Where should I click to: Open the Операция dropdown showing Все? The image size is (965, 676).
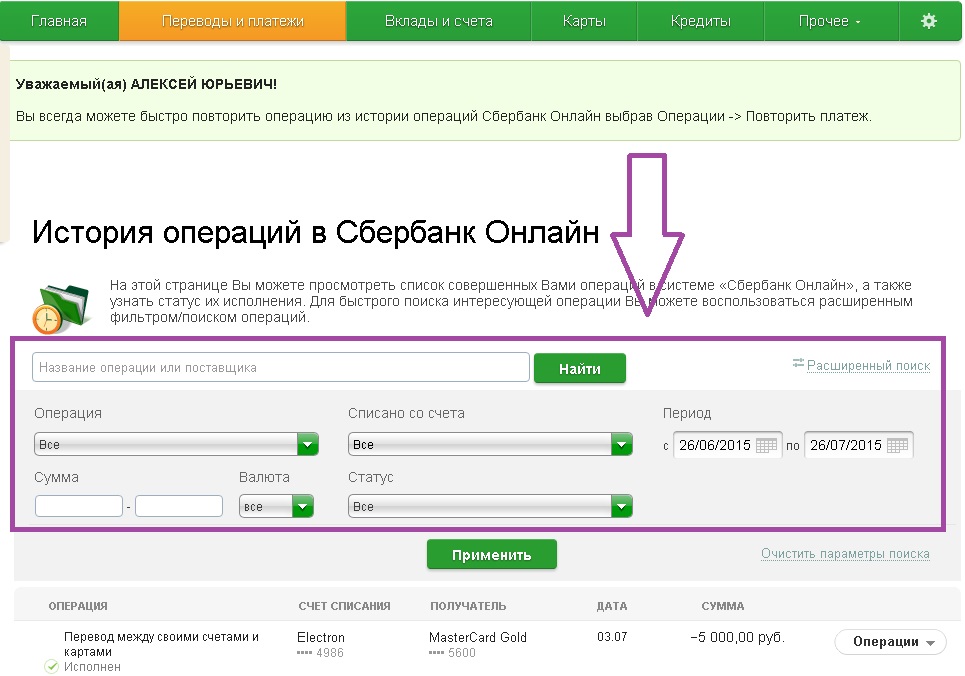pyautogui.click(x=307, y=442)
